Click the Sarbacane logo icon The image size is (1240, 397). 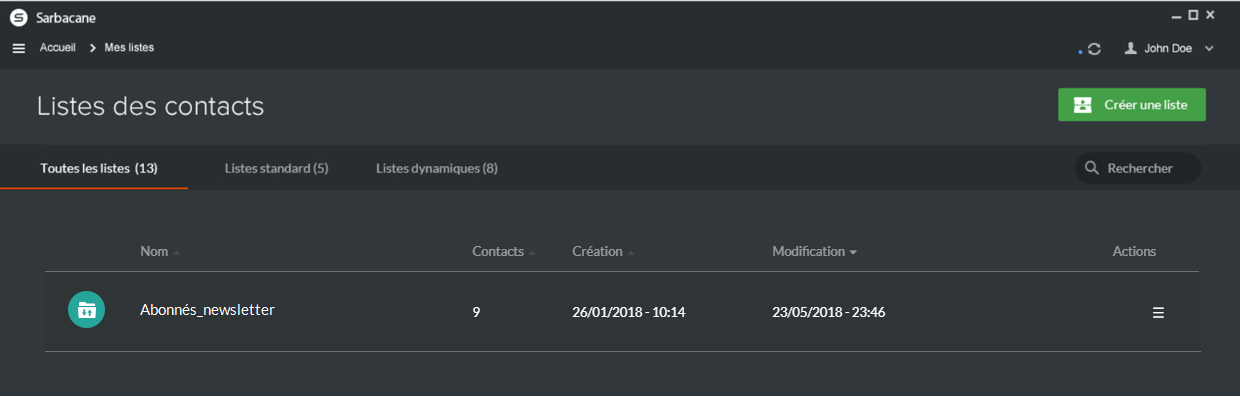coord(18,17)
